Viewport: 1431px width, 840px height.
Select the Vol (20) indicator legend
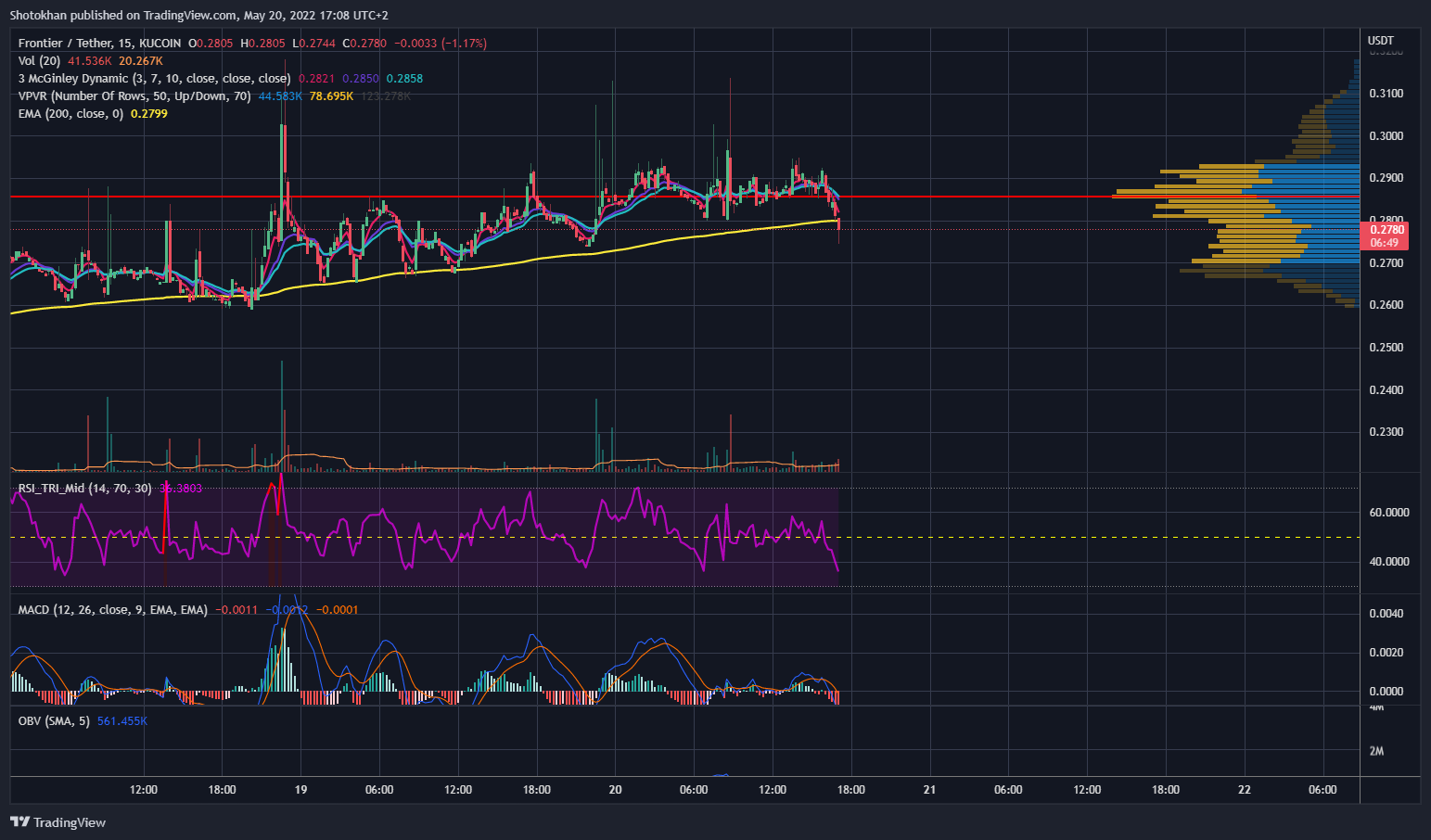[x=39, y=61]
